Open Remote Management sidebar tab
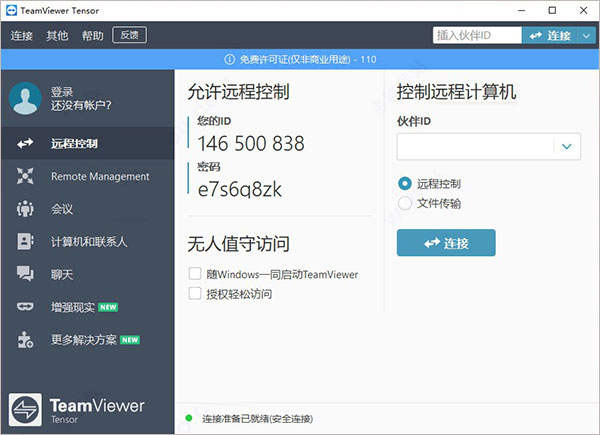The height and width of the screenshot is (435, 600). tap(88, 176)
